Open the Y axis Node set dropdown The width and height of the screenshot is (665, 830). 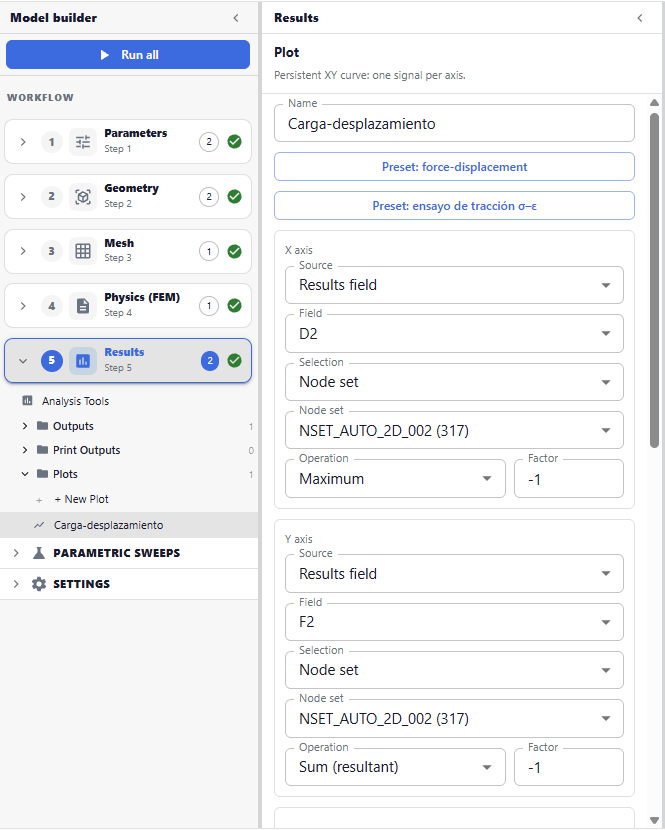pos(454,719)
